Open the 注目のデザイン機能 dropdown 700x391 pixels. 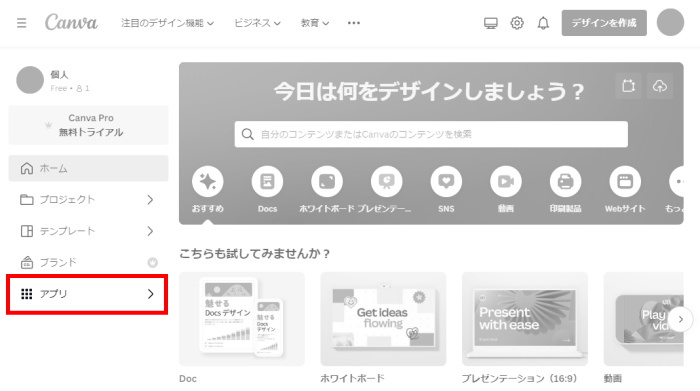(x=167, y=23)
